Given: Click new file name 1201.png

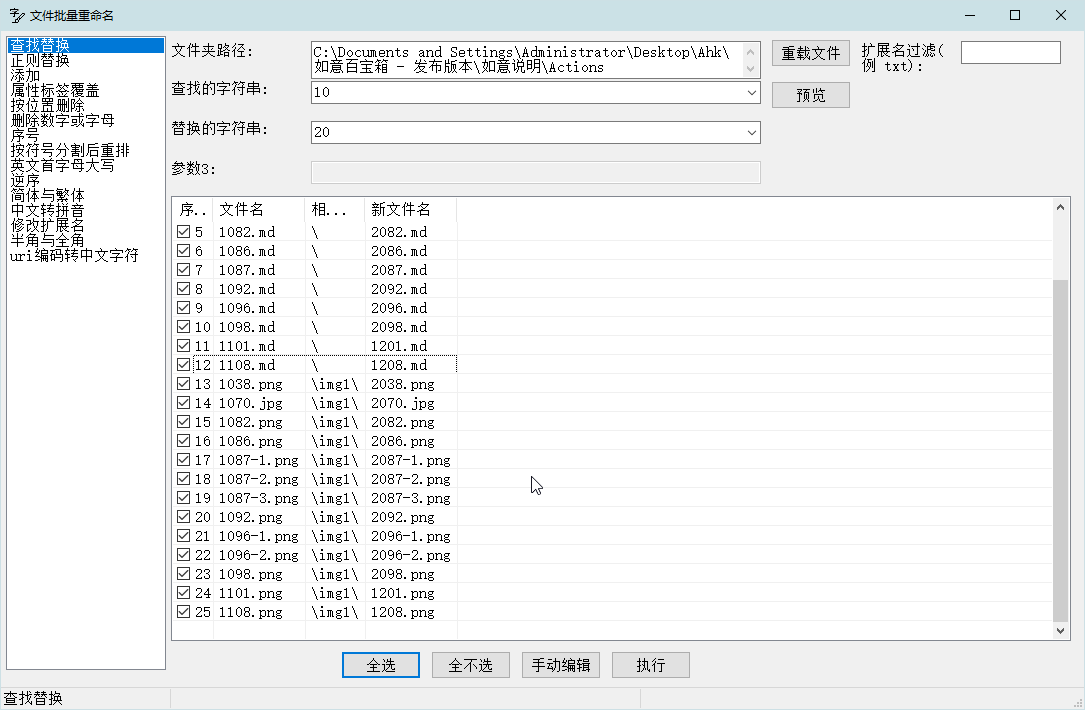Looking at the screenshot, I should 403,593.
